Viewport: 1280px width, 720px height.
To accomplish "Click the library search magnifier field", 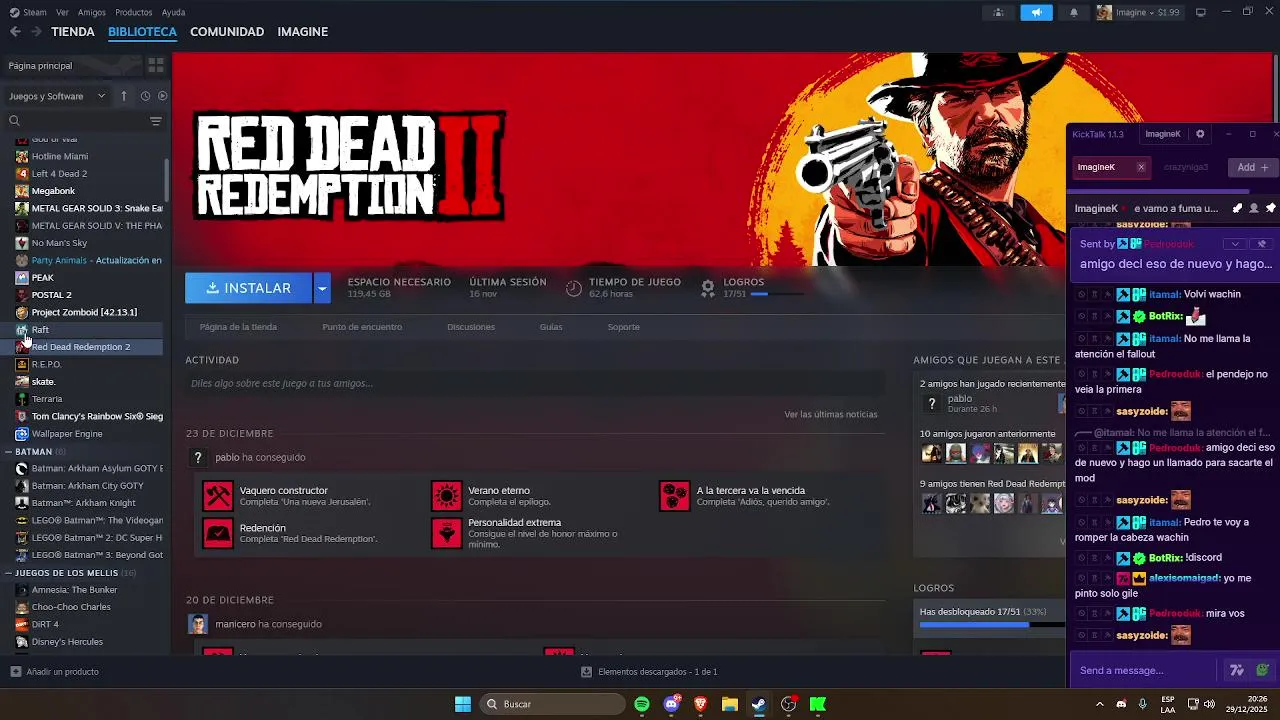I will (75, 121).
